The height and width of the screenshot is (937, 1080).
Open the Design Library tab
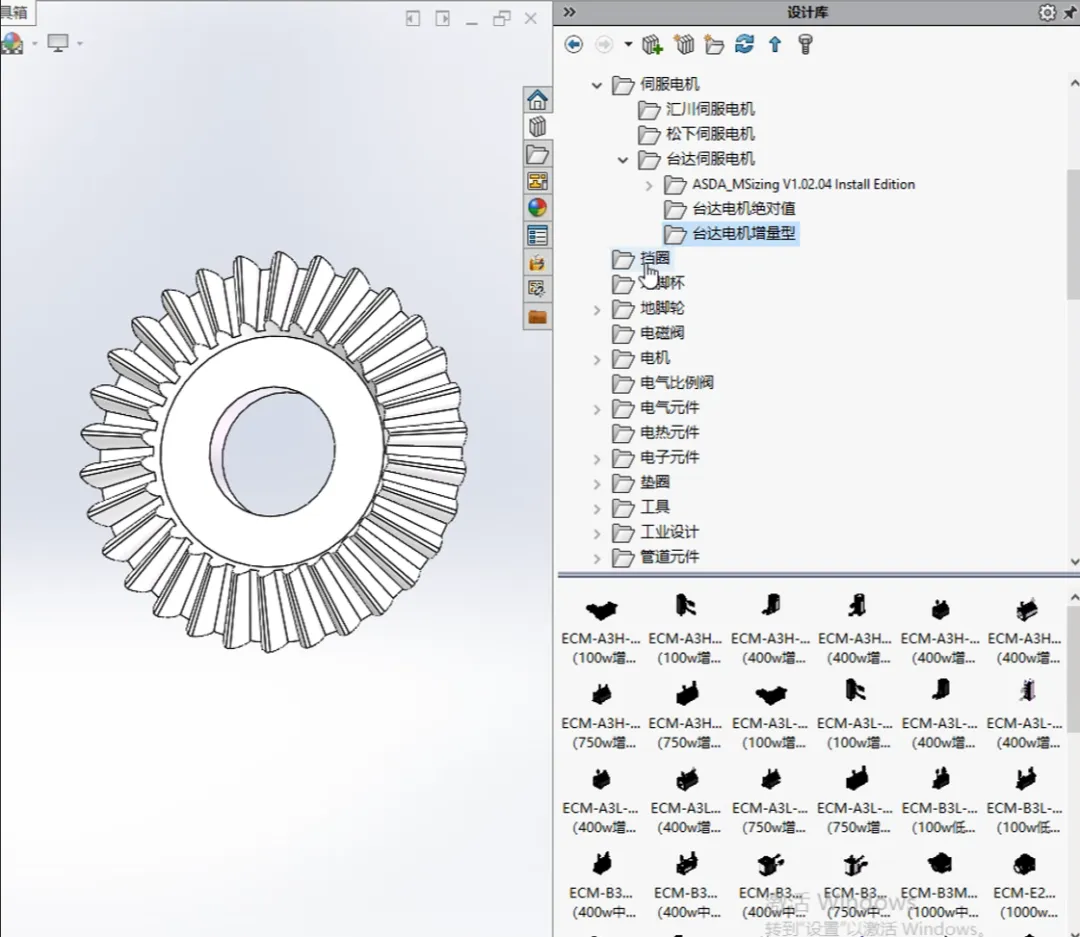click(537, 127)
